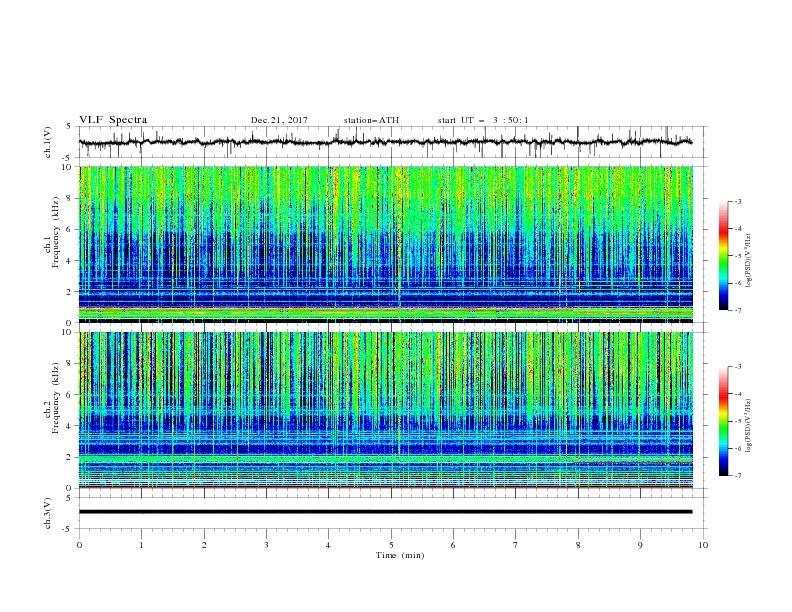Click the "6" frequency tick of ch.1 spectrogram

tap(70, 229)
